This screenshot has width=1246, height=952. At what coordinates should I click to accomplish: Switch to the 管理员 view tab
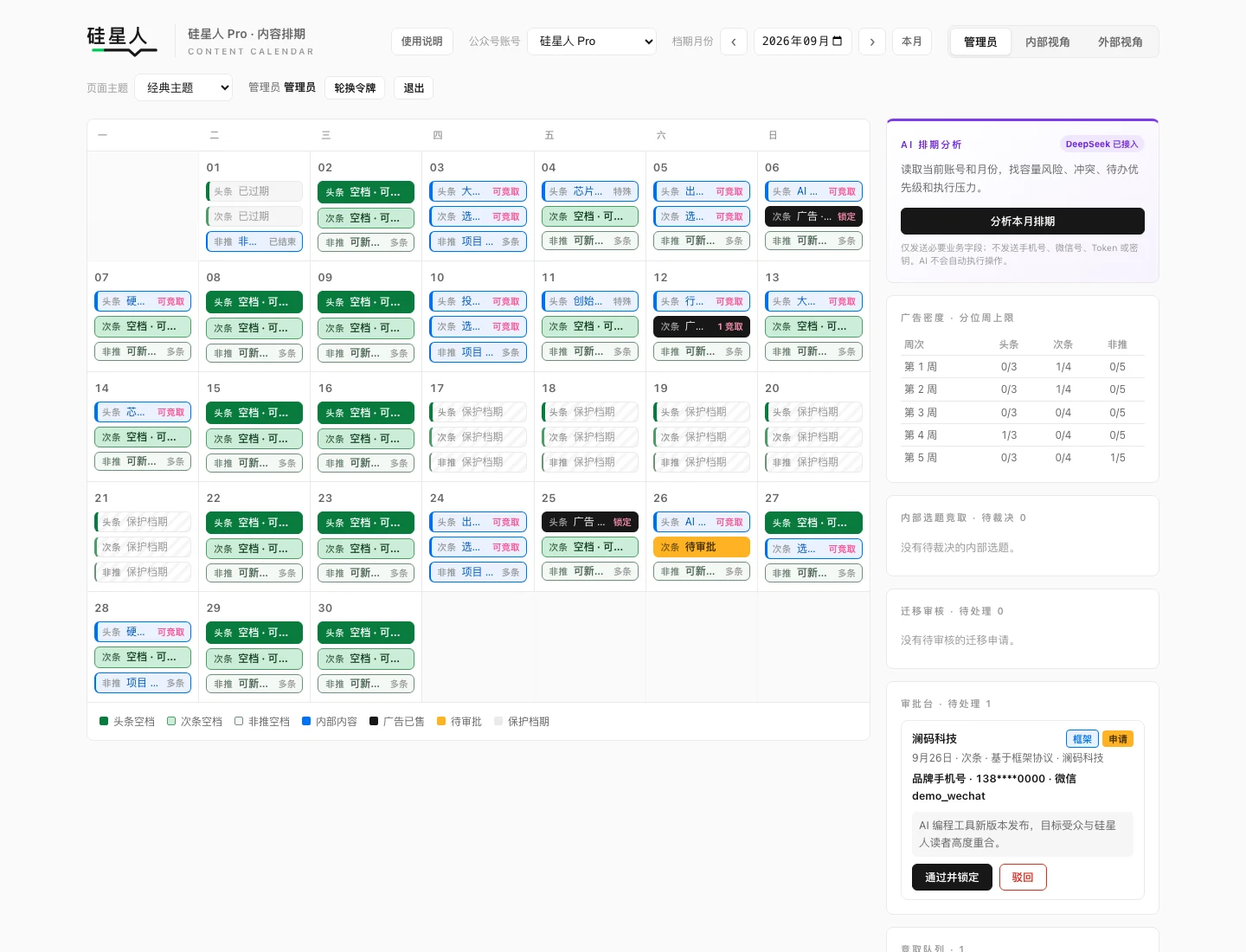[980, 42]
